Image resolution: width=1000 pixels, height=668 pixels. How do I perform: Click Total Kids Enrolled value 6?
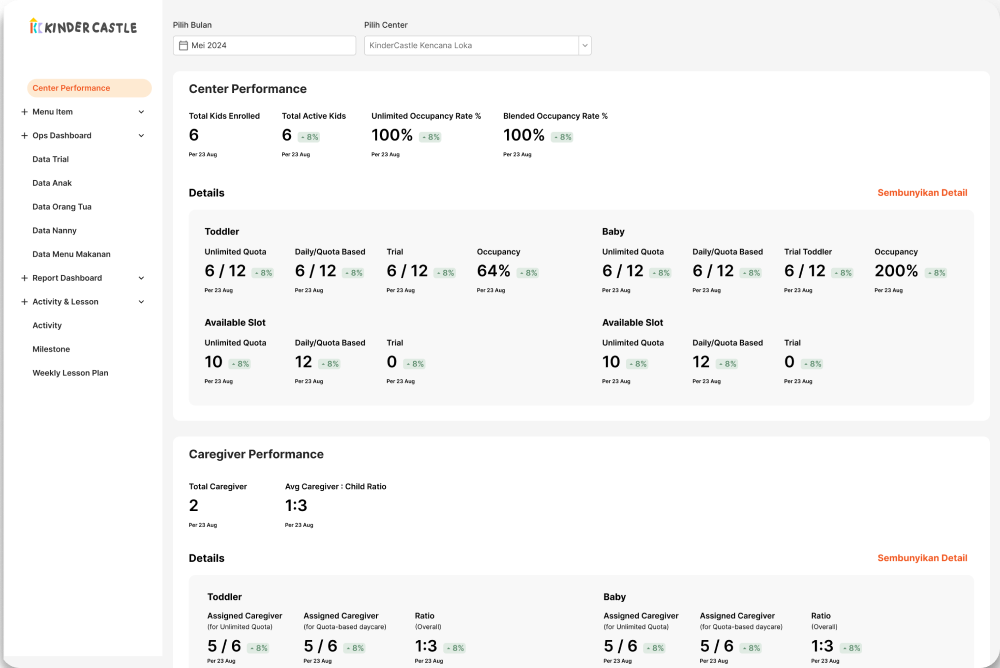[x=194, y=135]
